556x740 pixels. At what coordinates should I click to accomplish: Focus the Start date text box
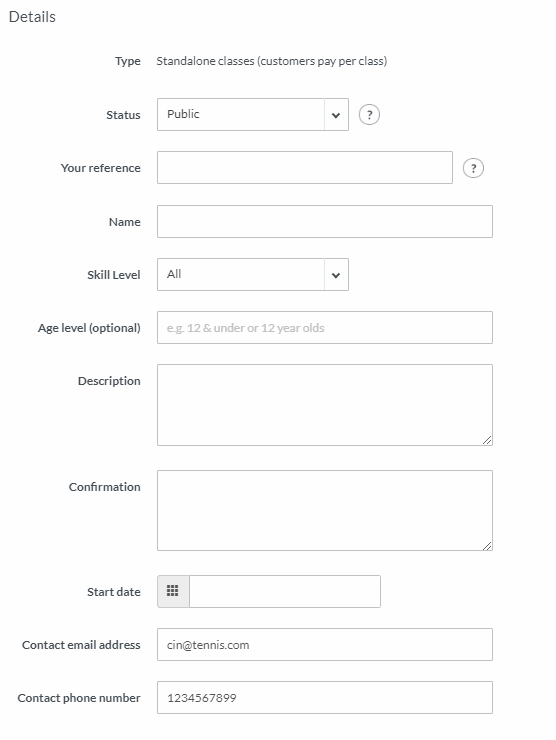[x=285, y=591]
